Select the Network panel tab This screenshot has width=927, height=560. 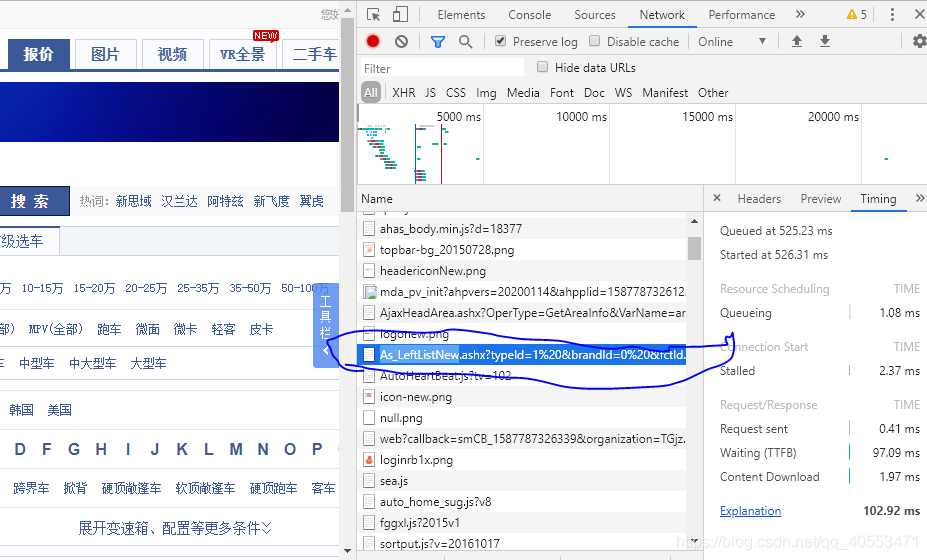click(662, 15)
